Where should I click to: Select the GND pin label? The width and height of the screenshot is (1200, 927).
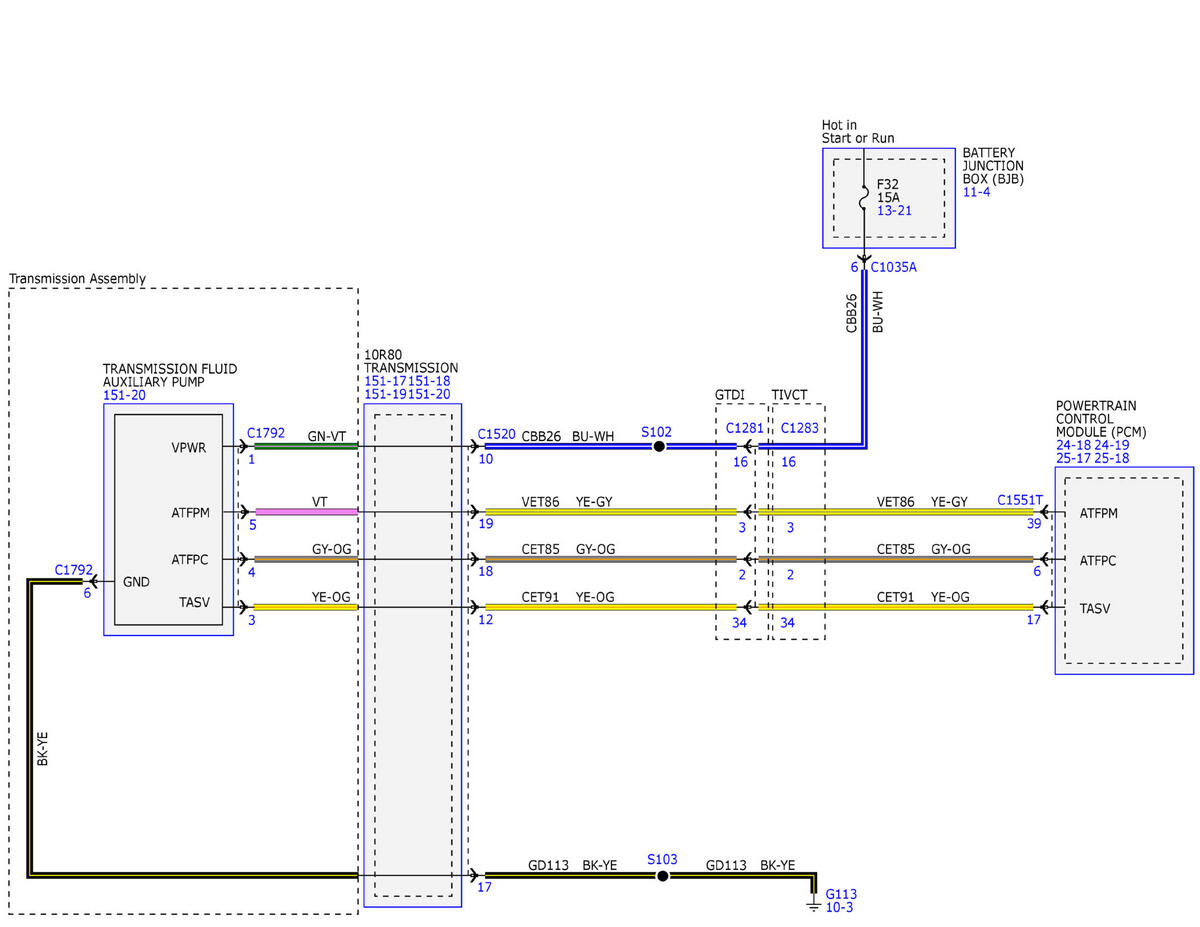[x=136, y=581]
